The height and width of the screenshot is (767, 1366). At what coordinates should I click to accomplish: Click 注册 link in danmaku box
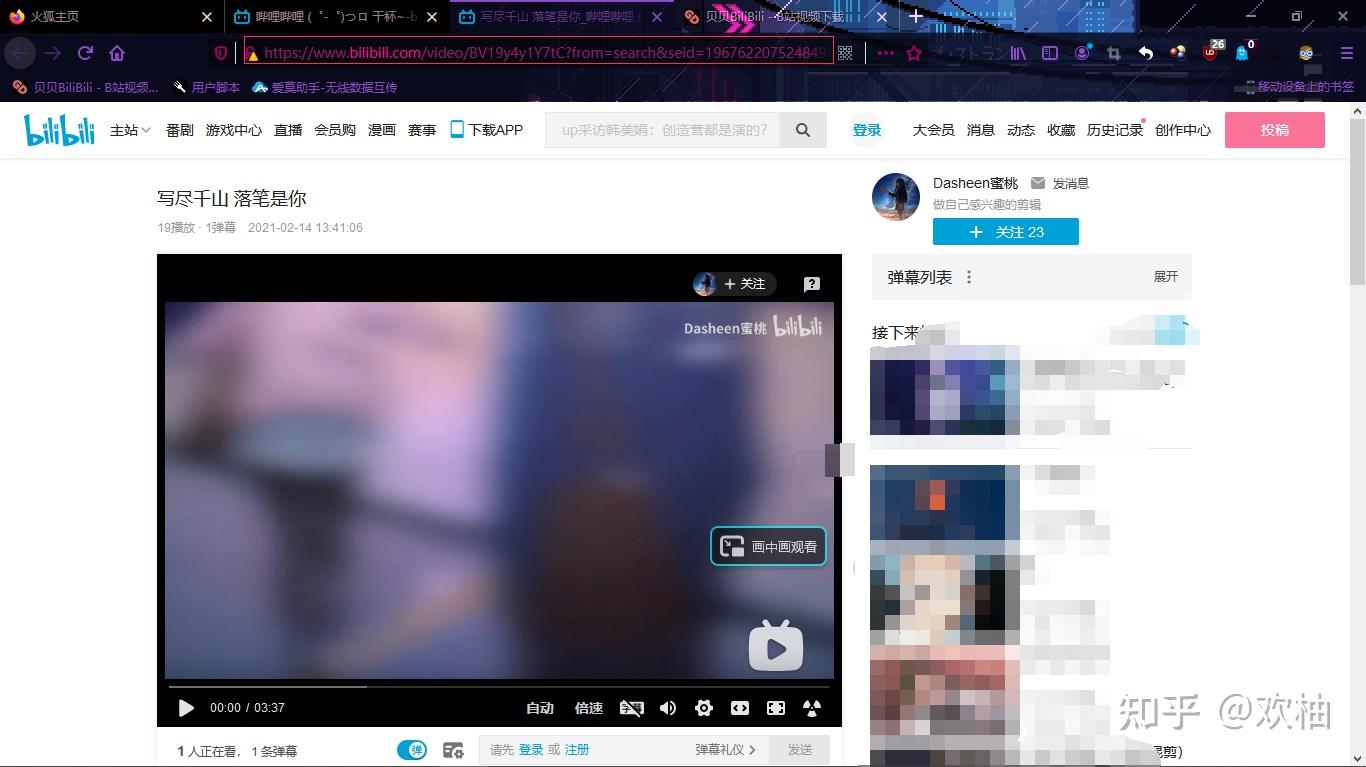tap(577, 750)
